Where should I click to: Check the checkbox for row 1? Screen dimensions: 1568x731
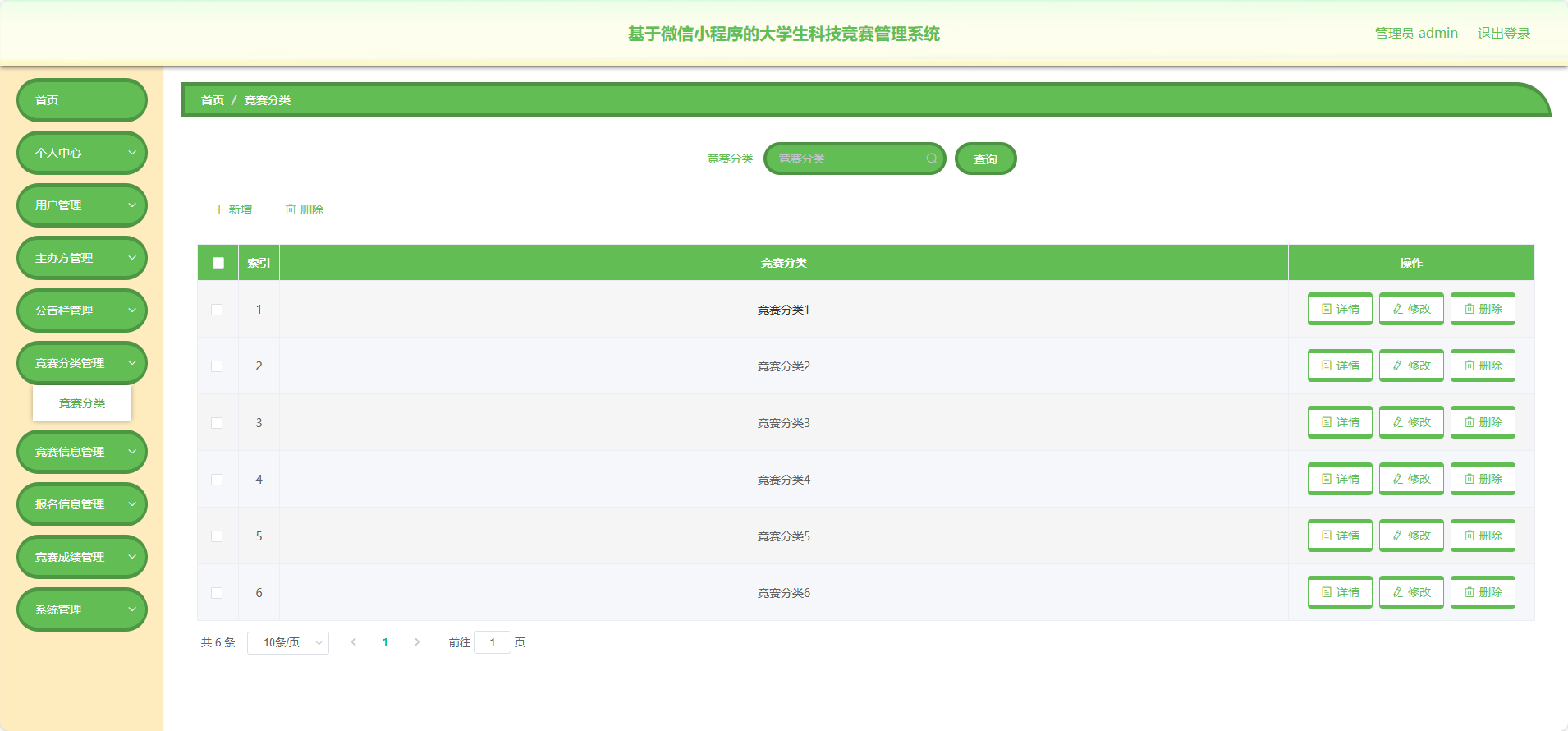(x=217, y=310)
